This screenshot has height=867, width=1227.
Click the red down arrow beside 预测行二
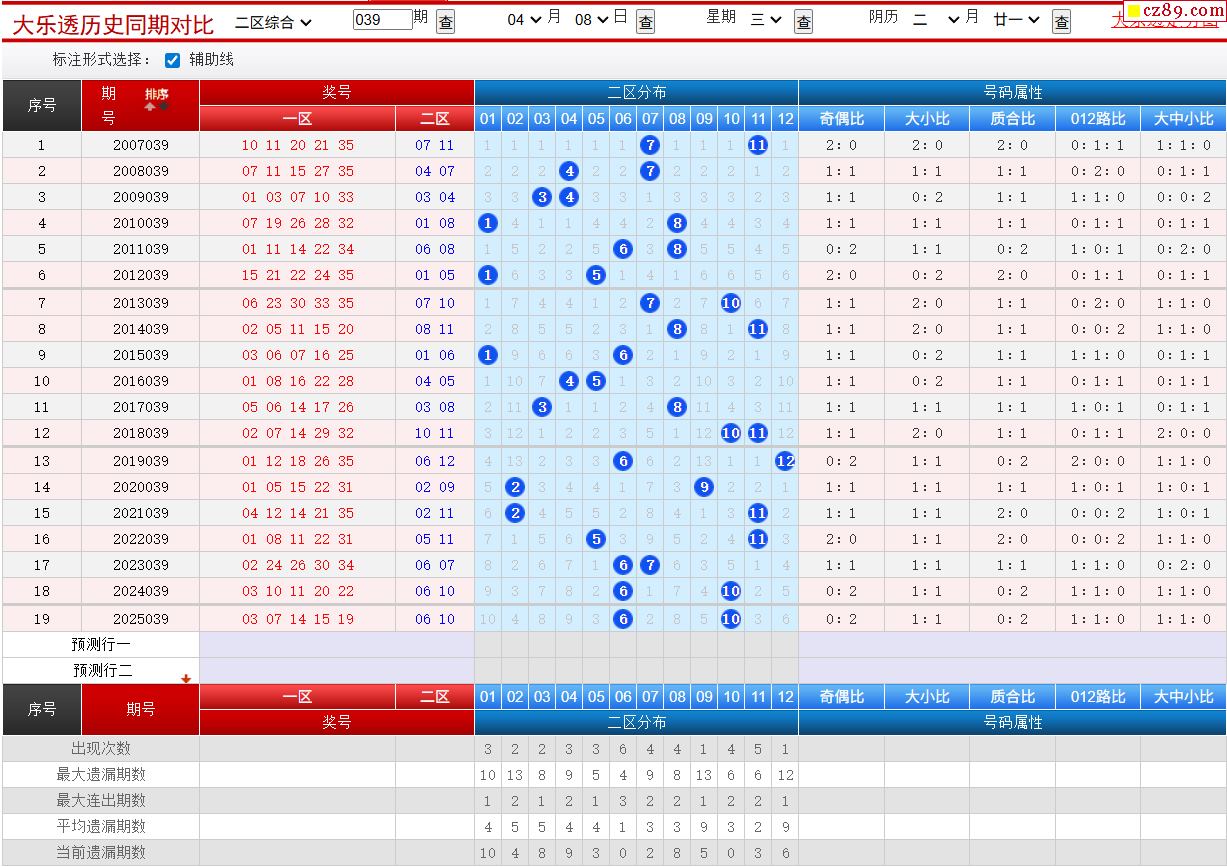coord(185,678)
